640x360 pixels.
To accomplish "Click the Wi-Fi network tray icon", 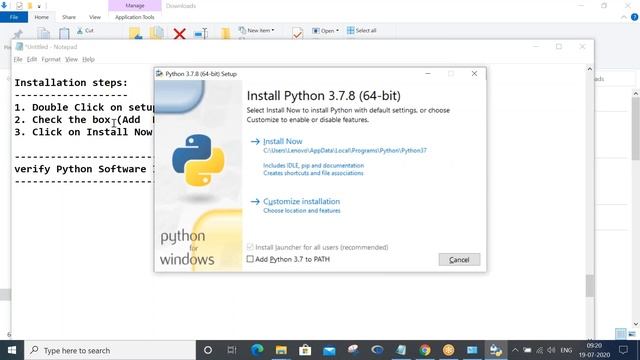I will point(540,350).
